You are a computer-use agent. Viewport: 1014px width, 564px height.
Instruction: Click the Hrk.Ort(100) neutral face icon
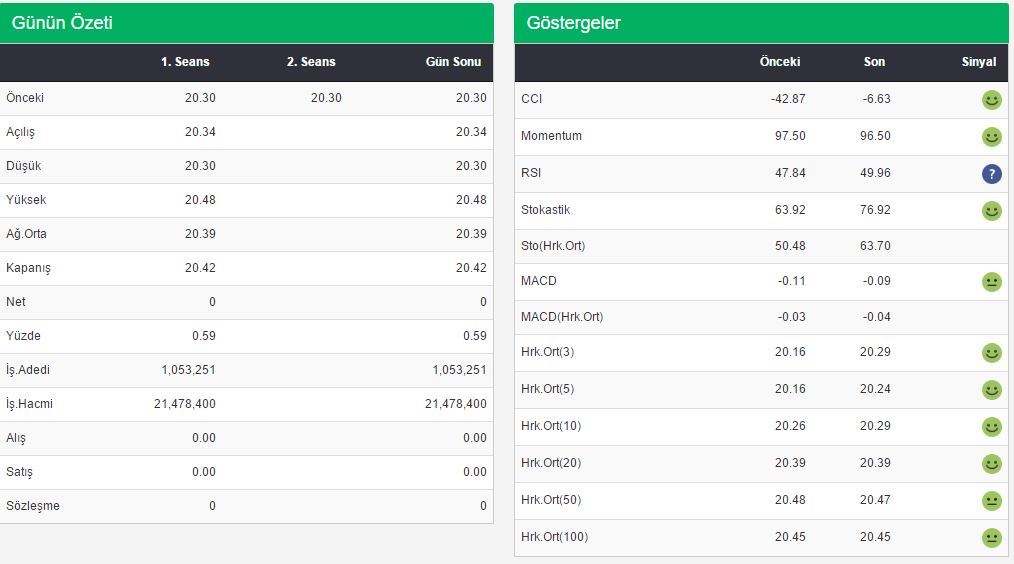tap(991, 537)
